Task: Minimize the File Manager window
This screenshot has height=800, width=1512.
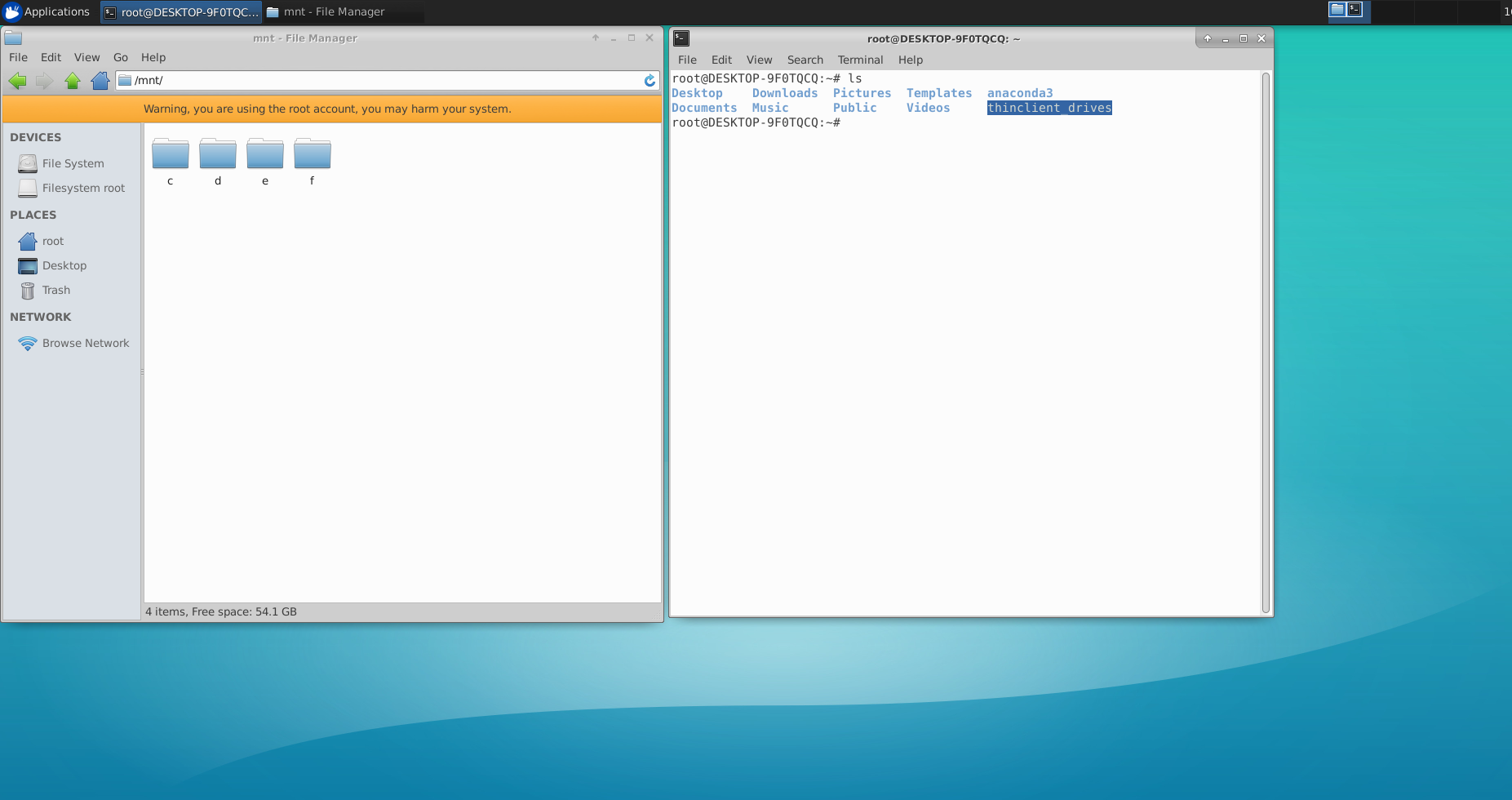Action: (614, 38)
